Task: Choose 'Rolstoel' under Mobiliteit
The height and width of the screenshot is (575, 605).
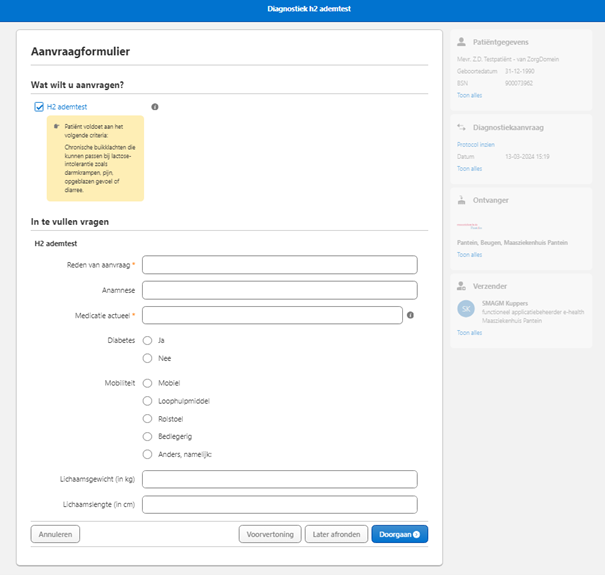Action: tap(148, 418)
